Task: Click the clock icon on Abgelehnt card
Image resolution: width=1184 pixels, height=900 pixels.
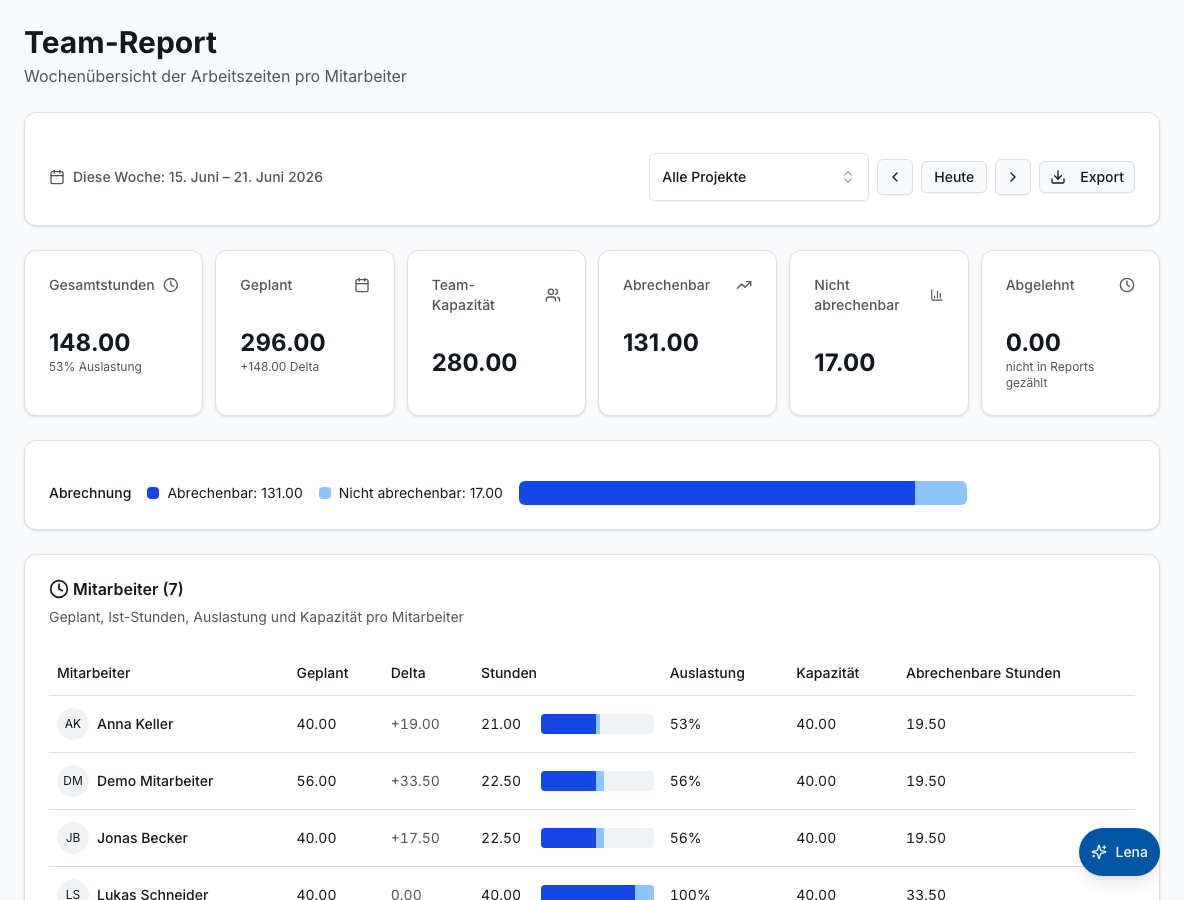Action: click(1127, 285)
